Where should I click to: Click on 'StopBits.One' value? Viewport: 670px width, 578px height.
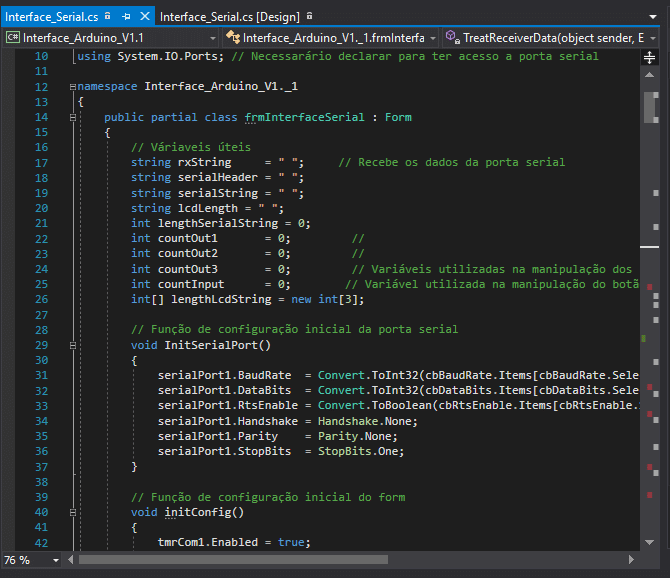(x=358, y=451)
